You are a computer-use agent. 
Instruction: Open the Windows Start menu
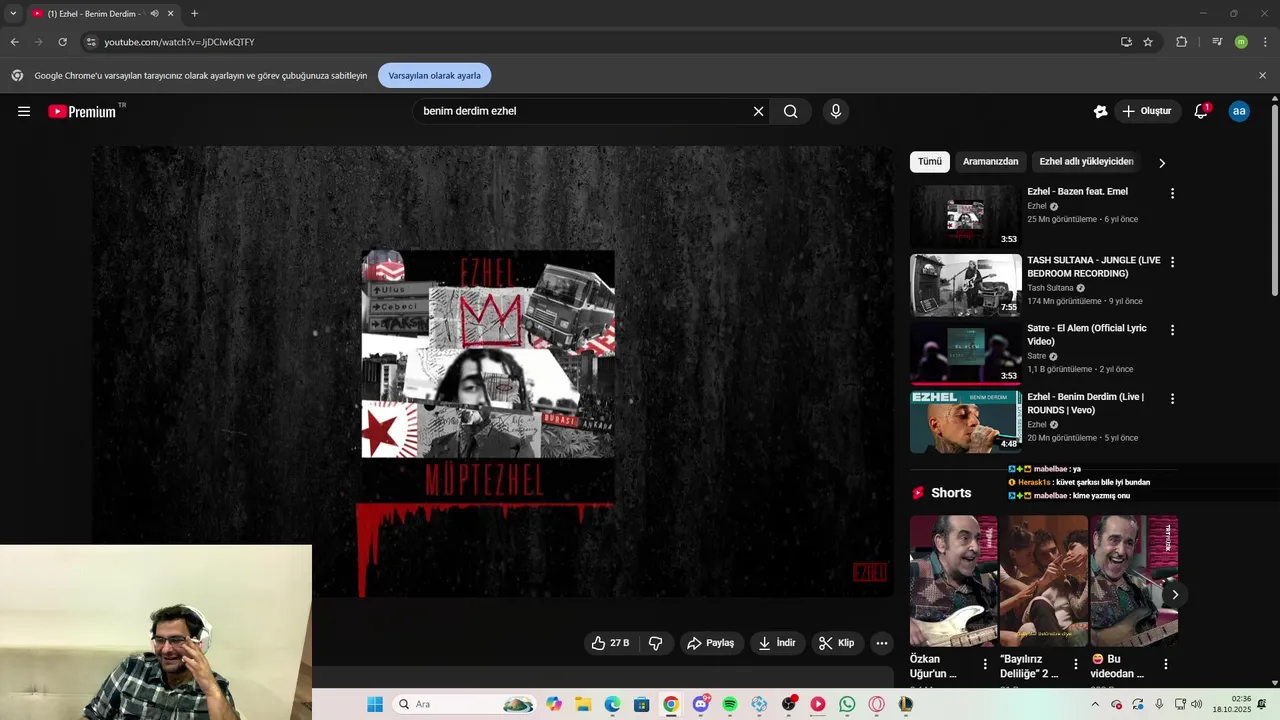(x=375, y=704)
